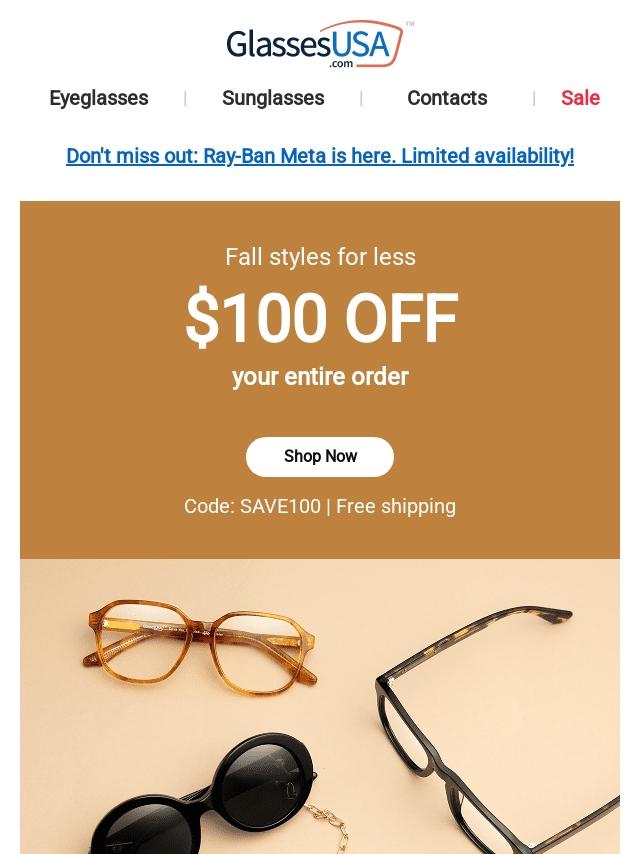
Task: Click the $100 OFF headline
Action: point(321,319)
